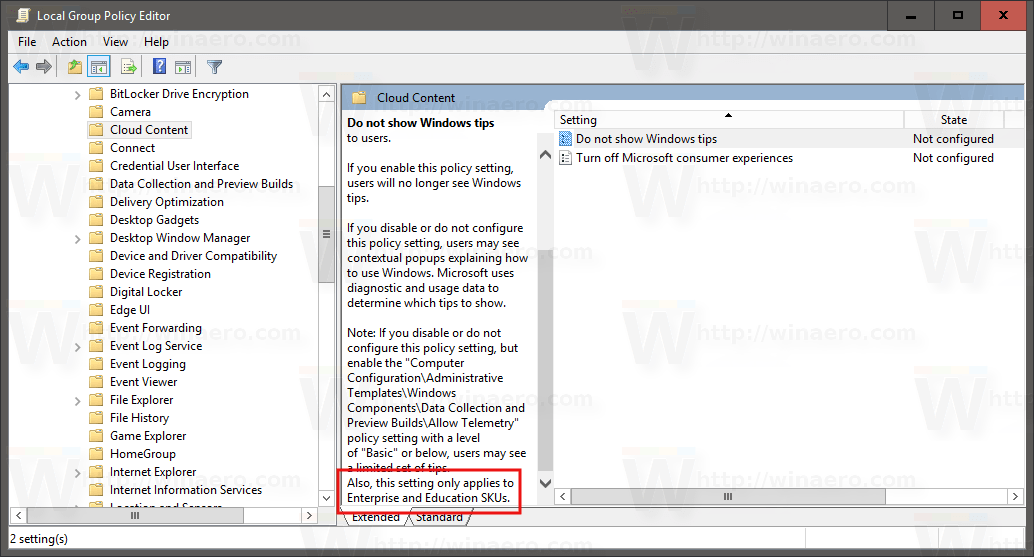This screenshot has width=1034, height=557.
Task: Click settings list horizontal scroll right arrow
Action: (x=1016, y=496)
